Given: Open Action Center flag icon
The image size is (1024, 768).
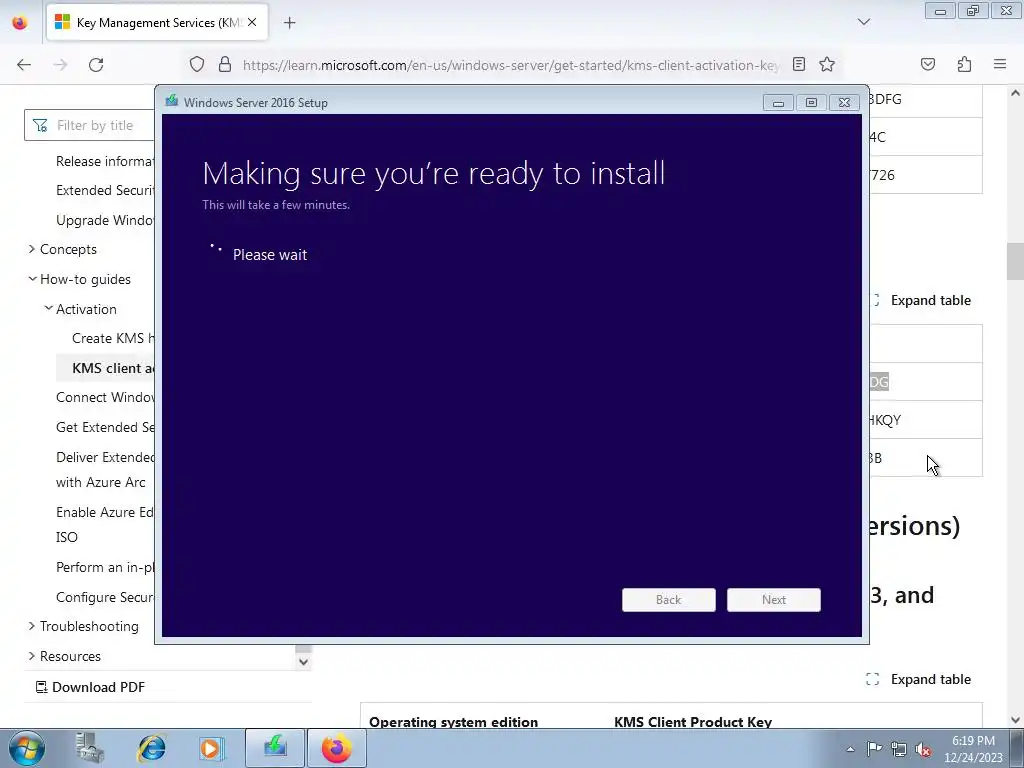Looking at the screenshot, I should point(874,749).
